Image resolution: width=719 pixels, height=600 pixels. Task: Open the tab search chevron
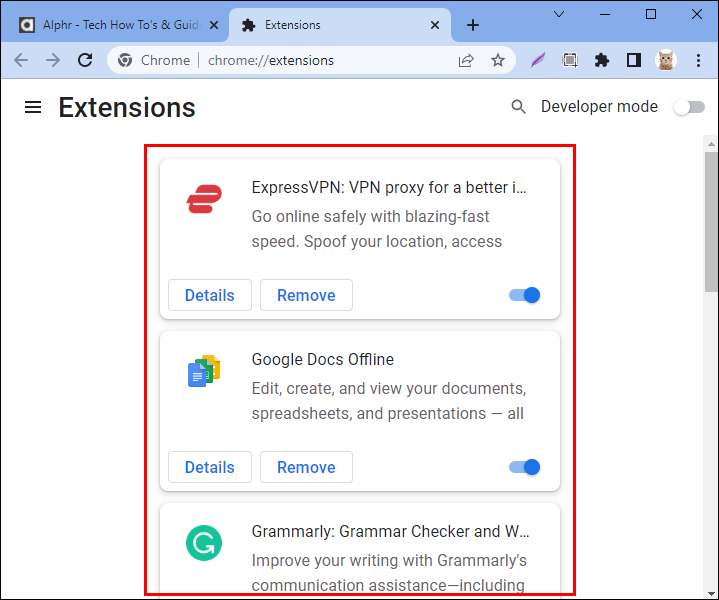click(x=559, y=14)
